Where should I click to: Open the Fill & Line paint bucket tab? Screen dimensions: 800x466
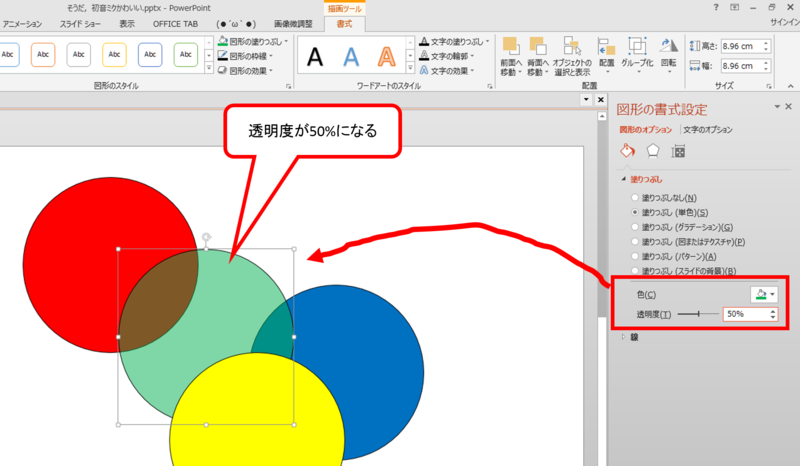pos(628,151)
